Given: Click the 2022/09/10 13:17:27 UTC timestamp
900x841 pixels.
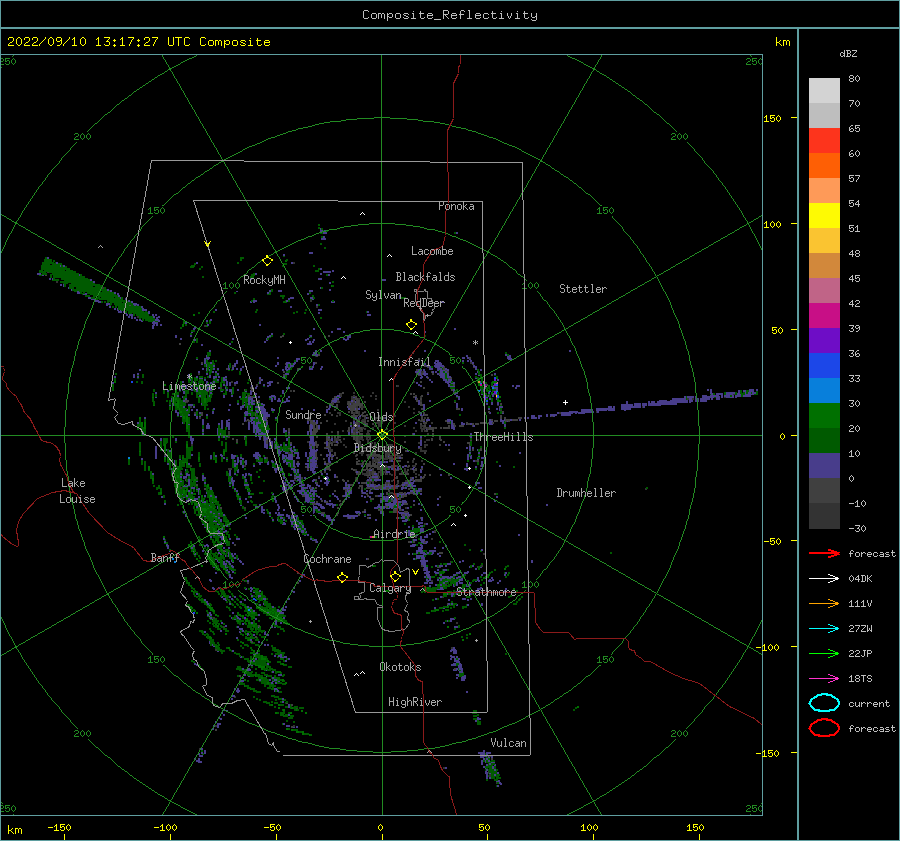Looking at the screenshot, I should 138,42.
